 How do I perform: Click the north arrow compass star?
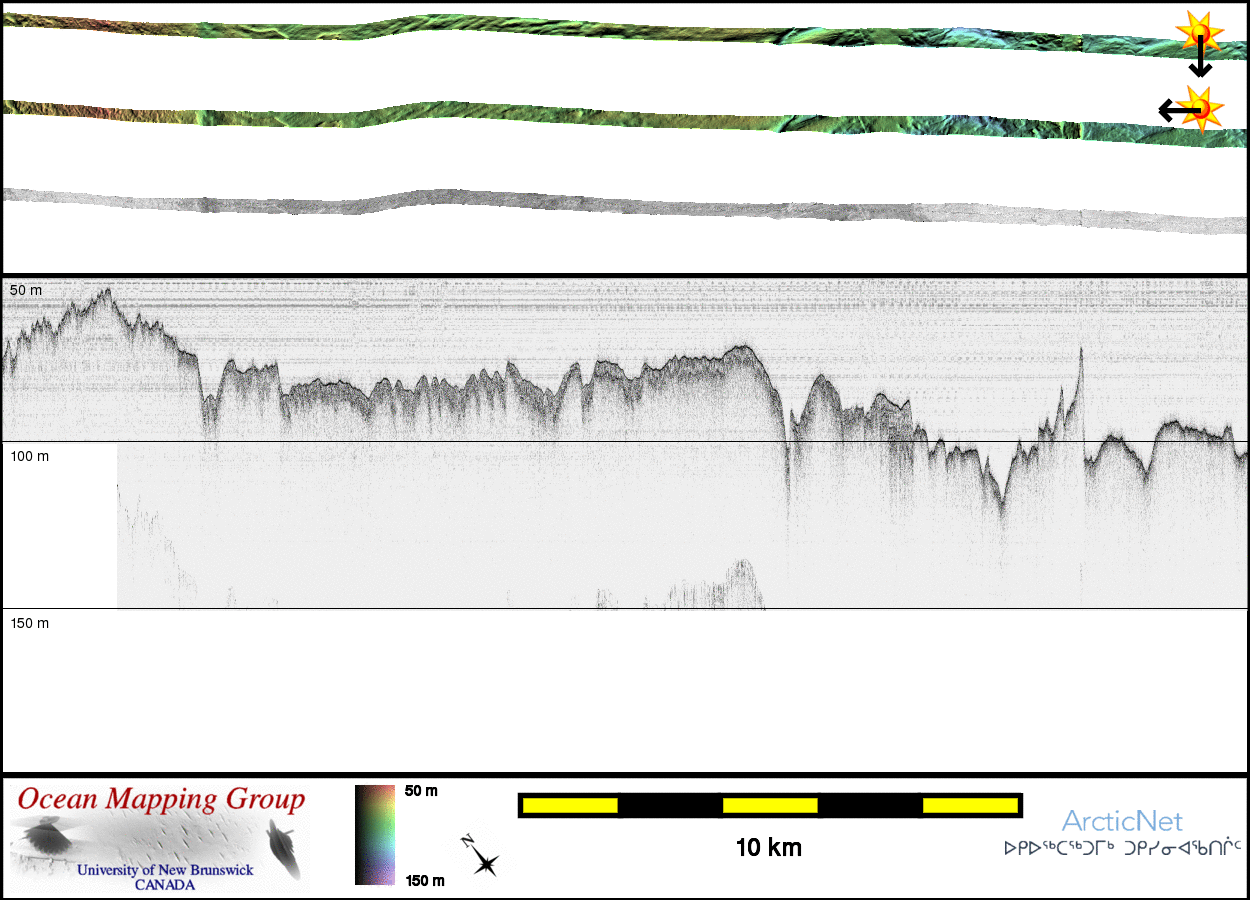tap(483, 858)
